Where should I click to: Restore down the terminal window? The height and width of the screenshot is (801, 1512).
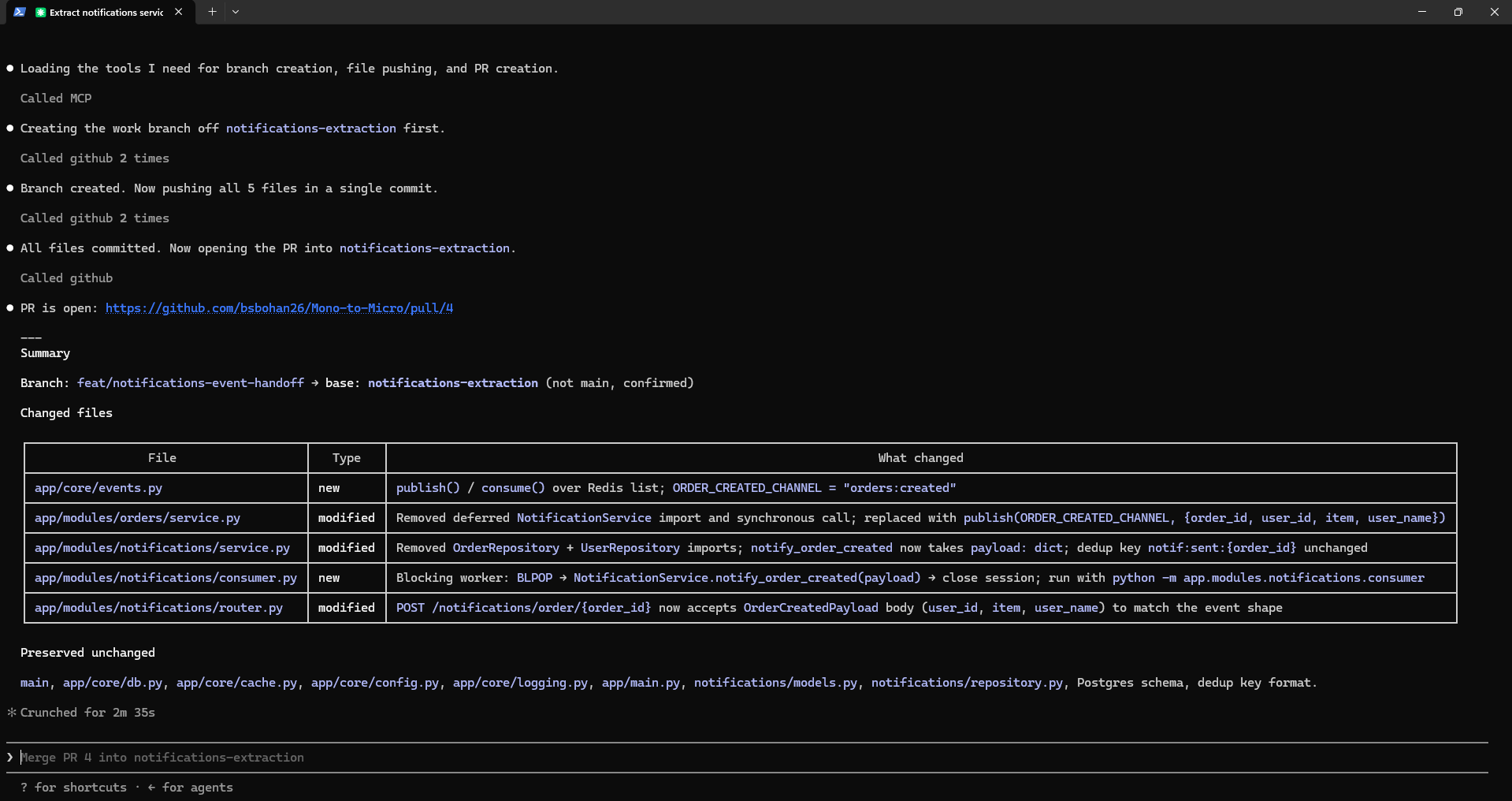pyautogui.click(x=1458, y=12)
